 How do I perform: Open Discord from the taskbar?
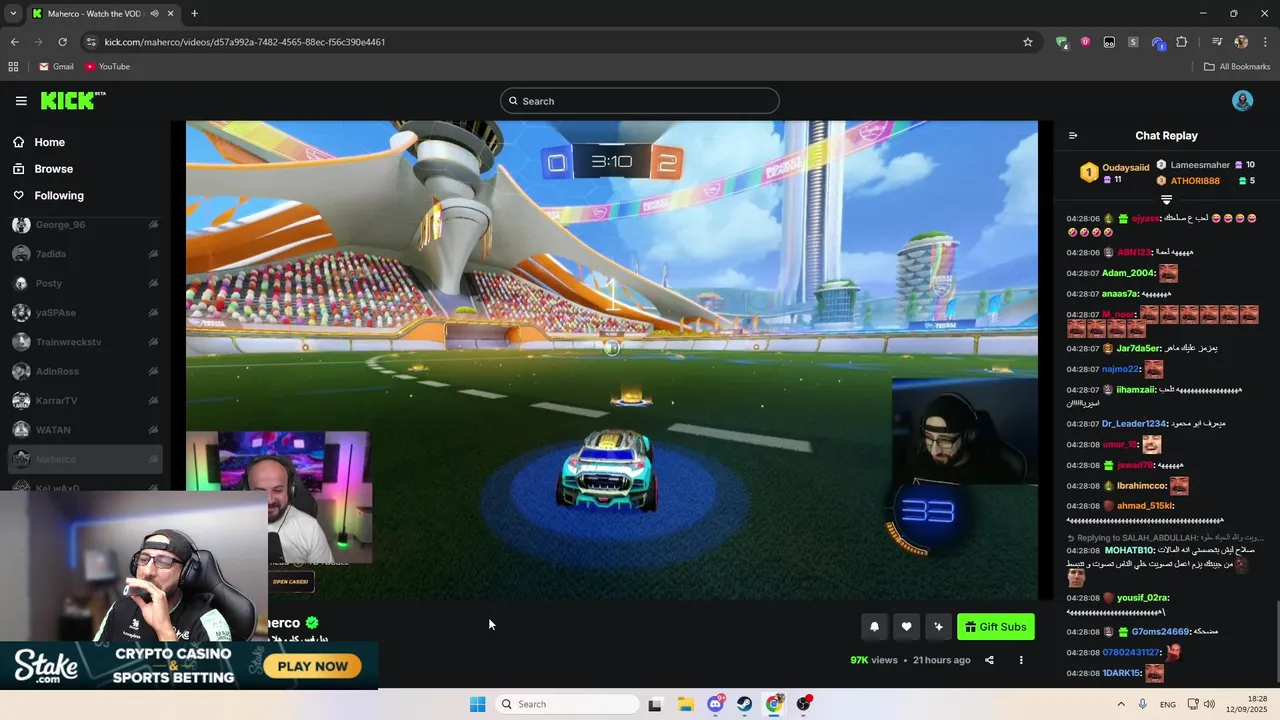coord(715,704)
